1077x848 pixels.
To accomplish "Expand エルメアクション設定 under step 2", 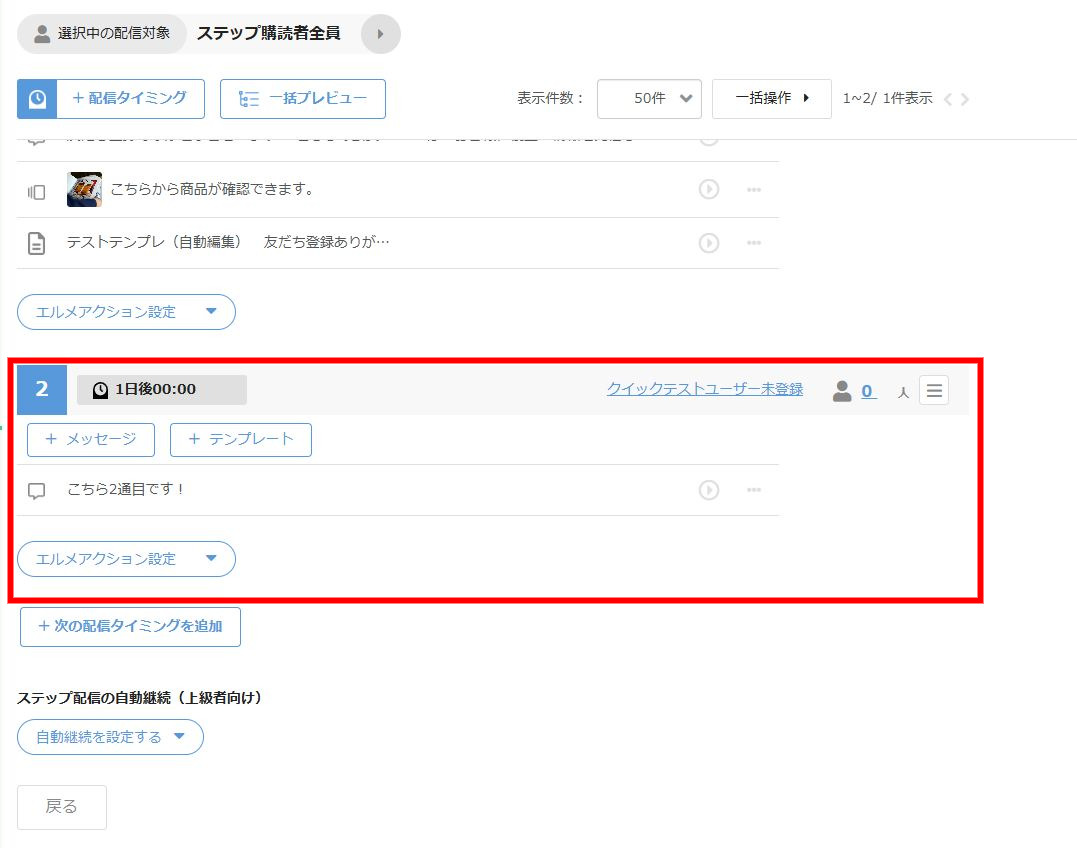I will tap(126, 559).
